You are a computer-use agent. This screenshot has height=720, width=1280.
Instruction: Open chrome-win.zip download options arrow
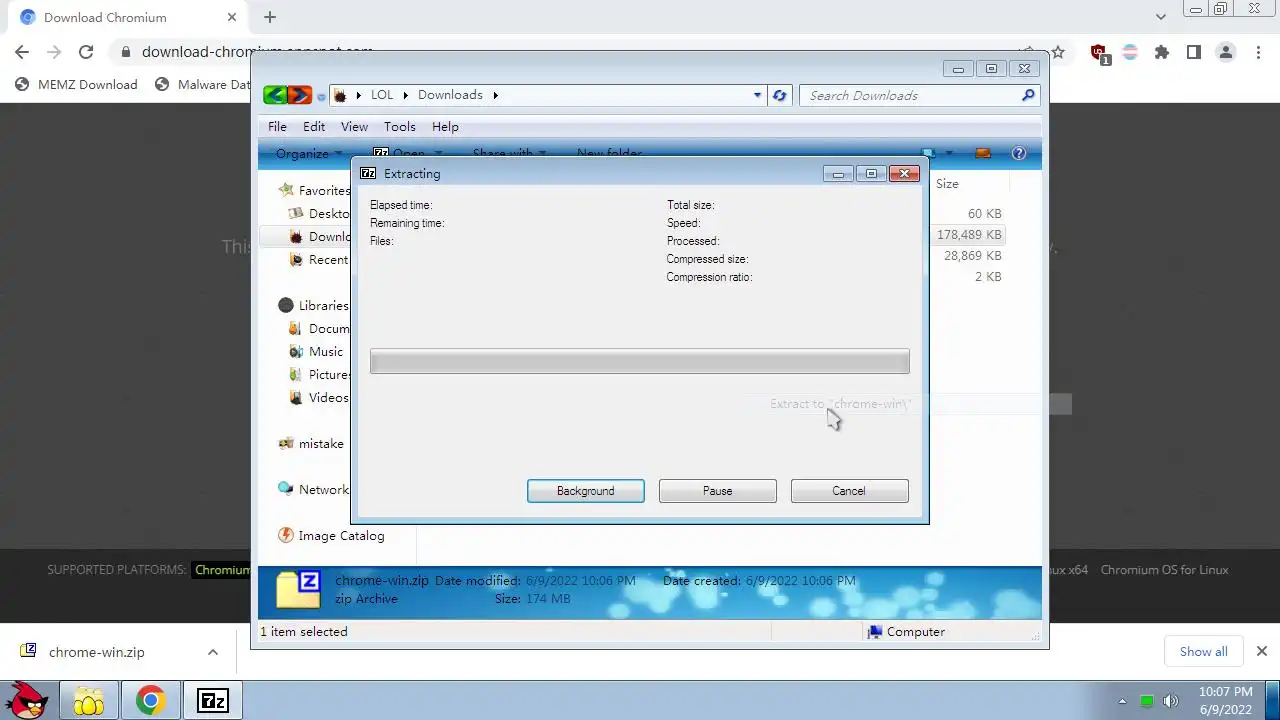coord(212,652)
